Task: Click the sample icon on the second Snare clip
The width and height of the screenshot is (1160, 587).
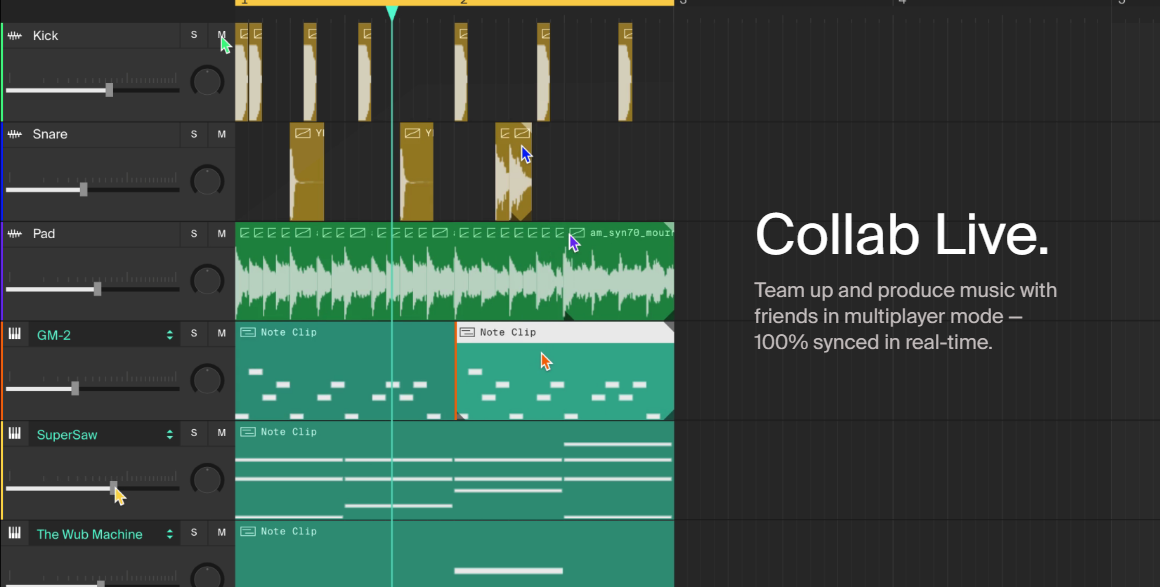Action: 412,133
